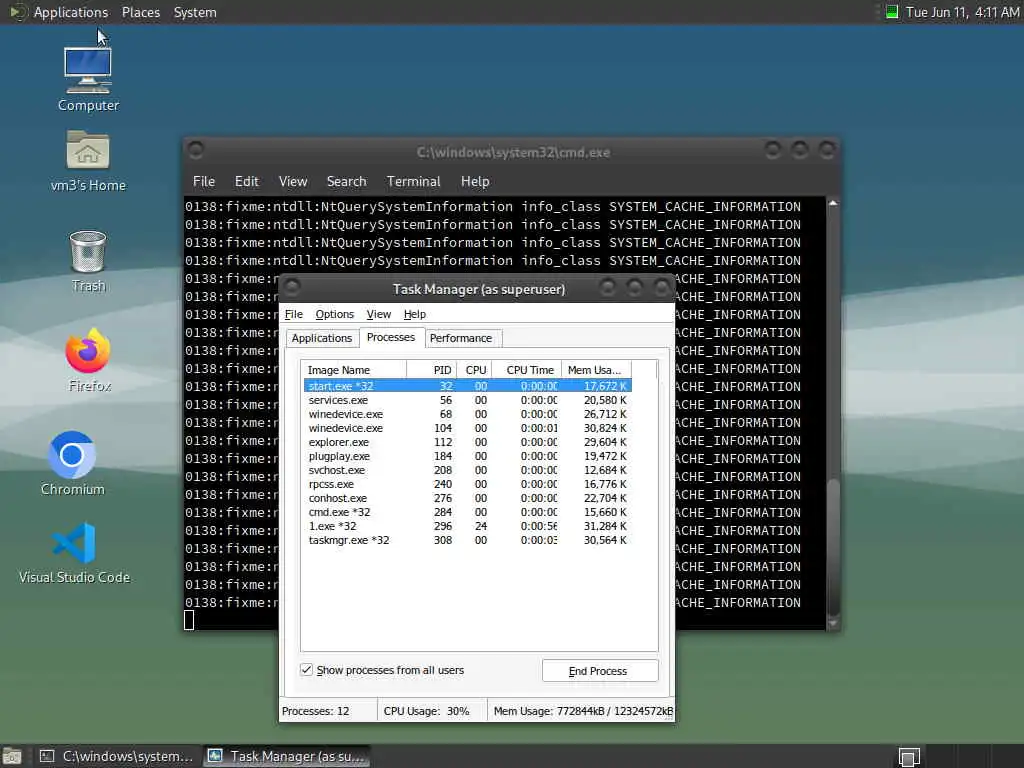Click the terminal's vertical scrollbar thumb
The height and width of the screenshot is (768, 1024).
(x=833, y=547)
